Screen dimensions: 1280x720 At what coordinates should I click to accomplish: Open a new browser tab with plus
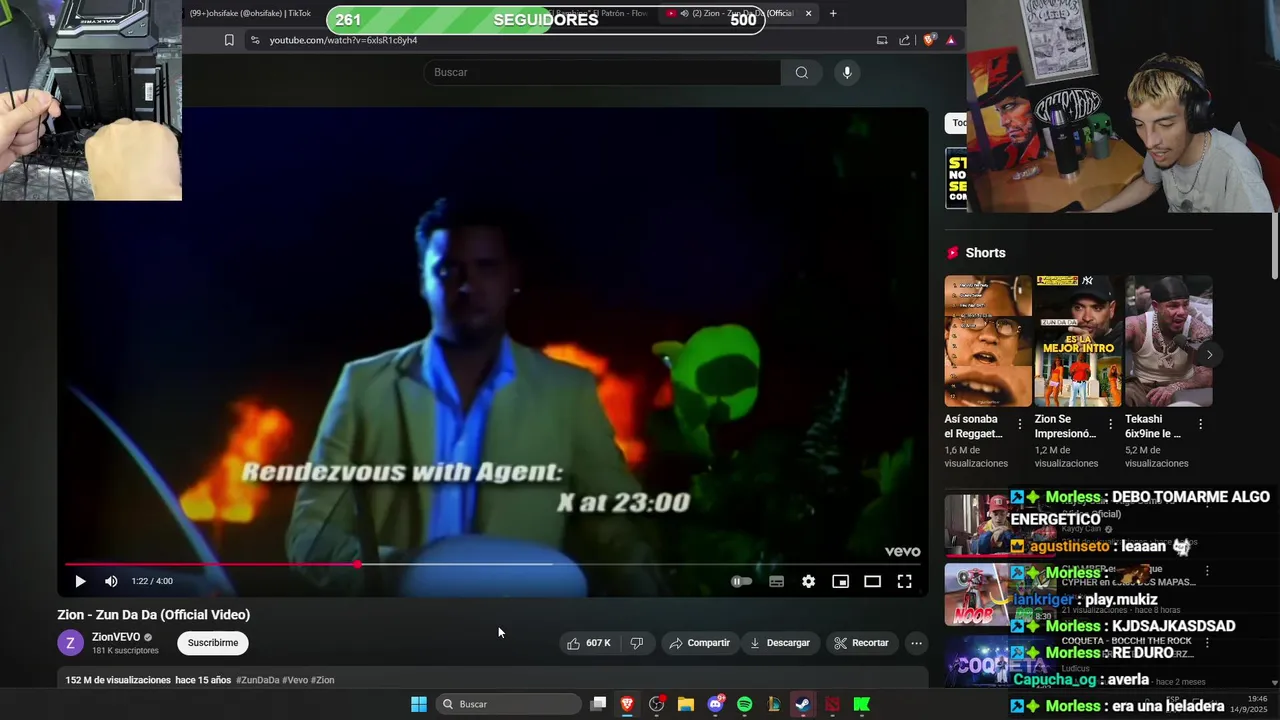[x=833, y=13]
